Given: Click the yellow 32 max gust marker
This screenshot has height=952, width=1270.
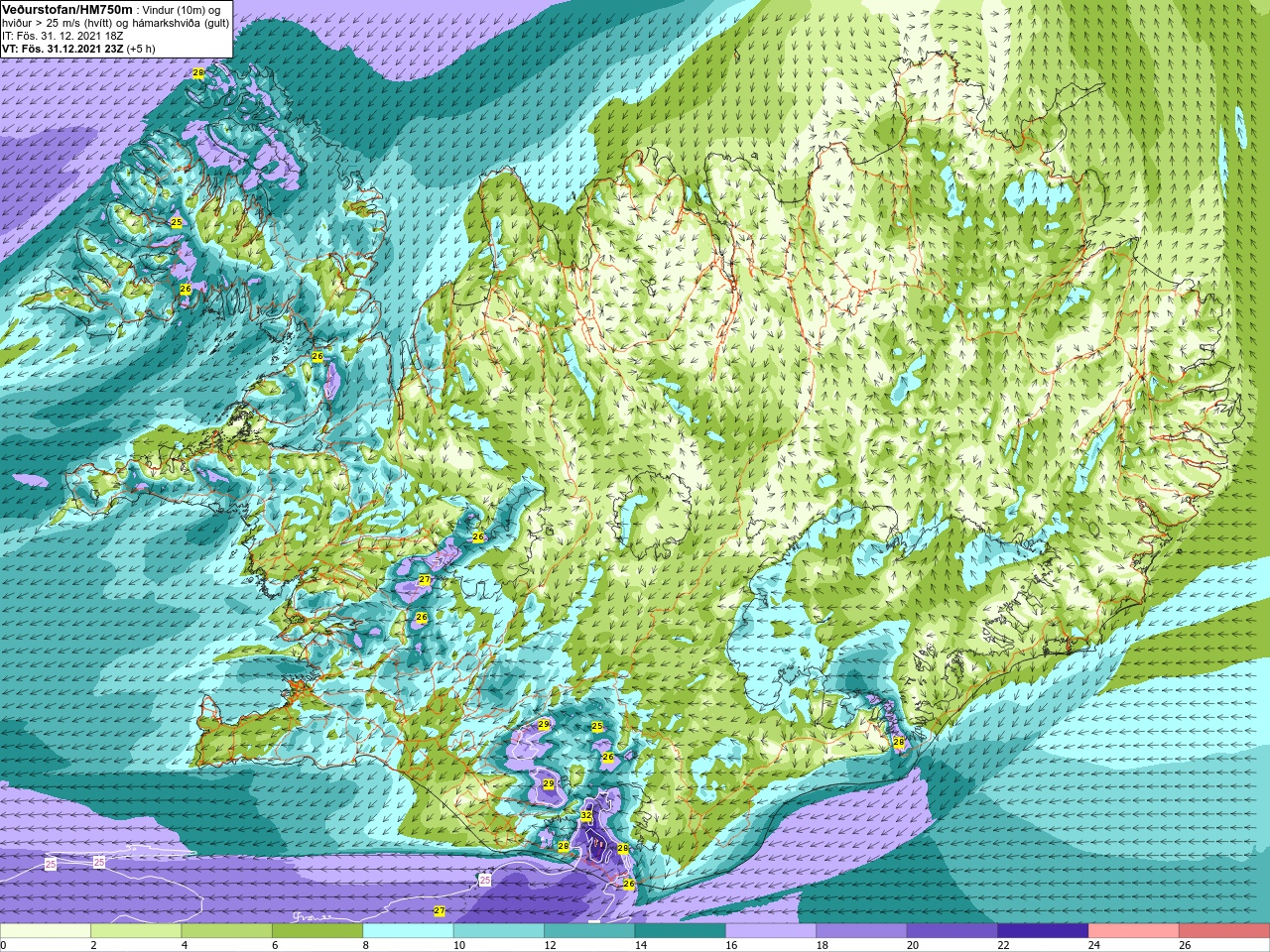Looking at the screenshot, I should click(586, 816).
